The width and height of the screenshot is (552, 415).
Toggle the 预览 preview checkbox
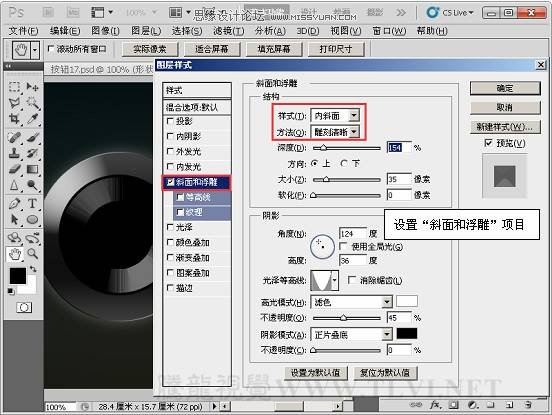(x=488, y=143)
